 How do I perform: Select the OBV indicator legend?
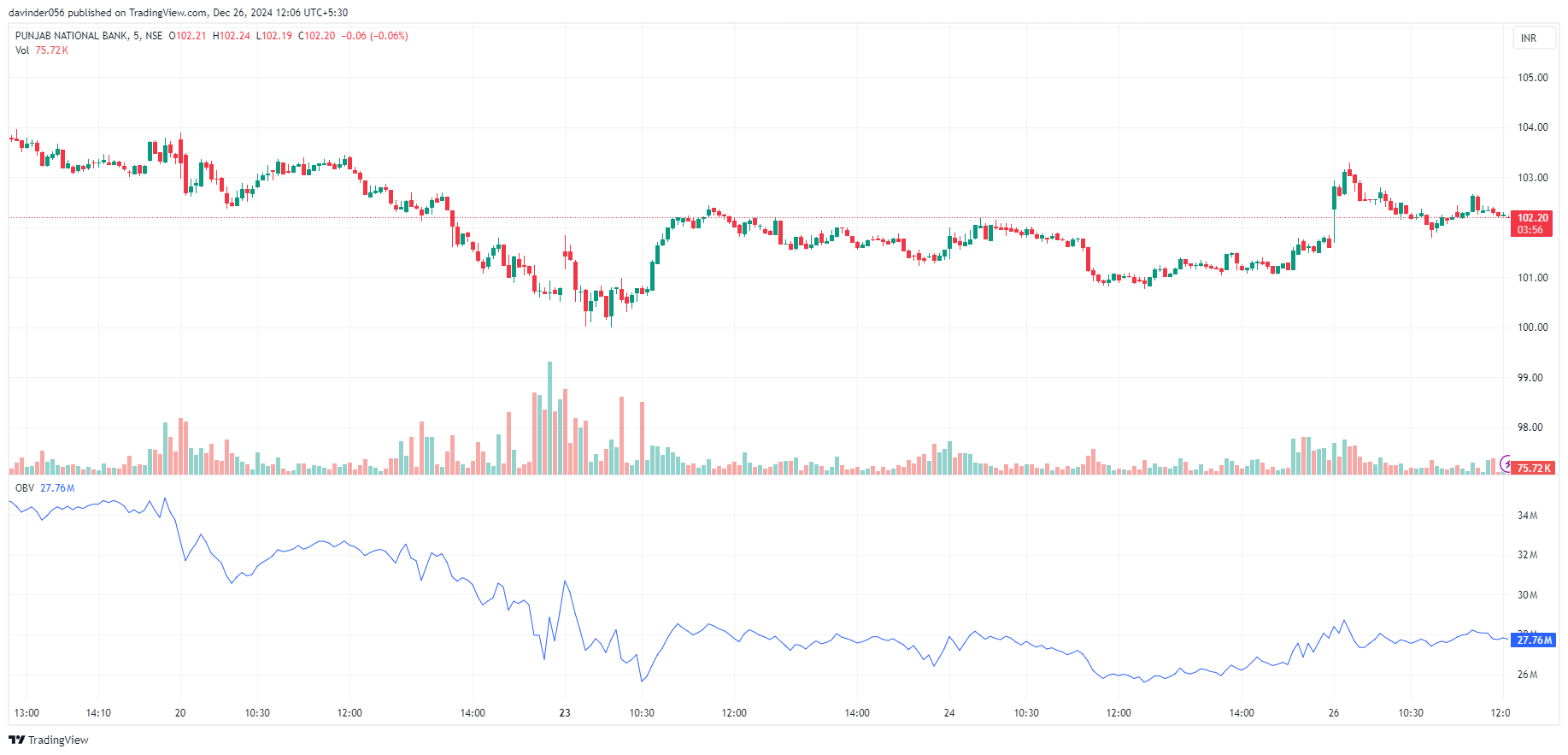click(45, 488)
